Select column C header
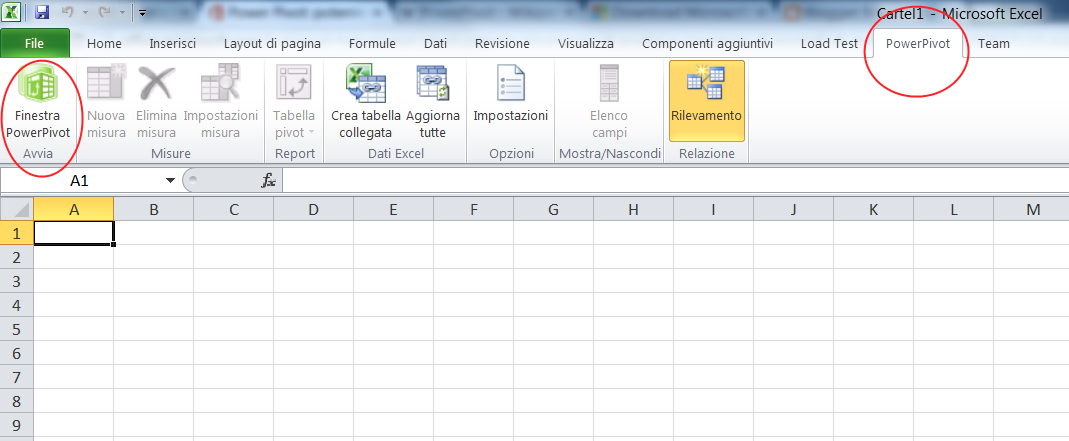Image resolution: width=1069 pixels, height=441 pixels. 233,209
